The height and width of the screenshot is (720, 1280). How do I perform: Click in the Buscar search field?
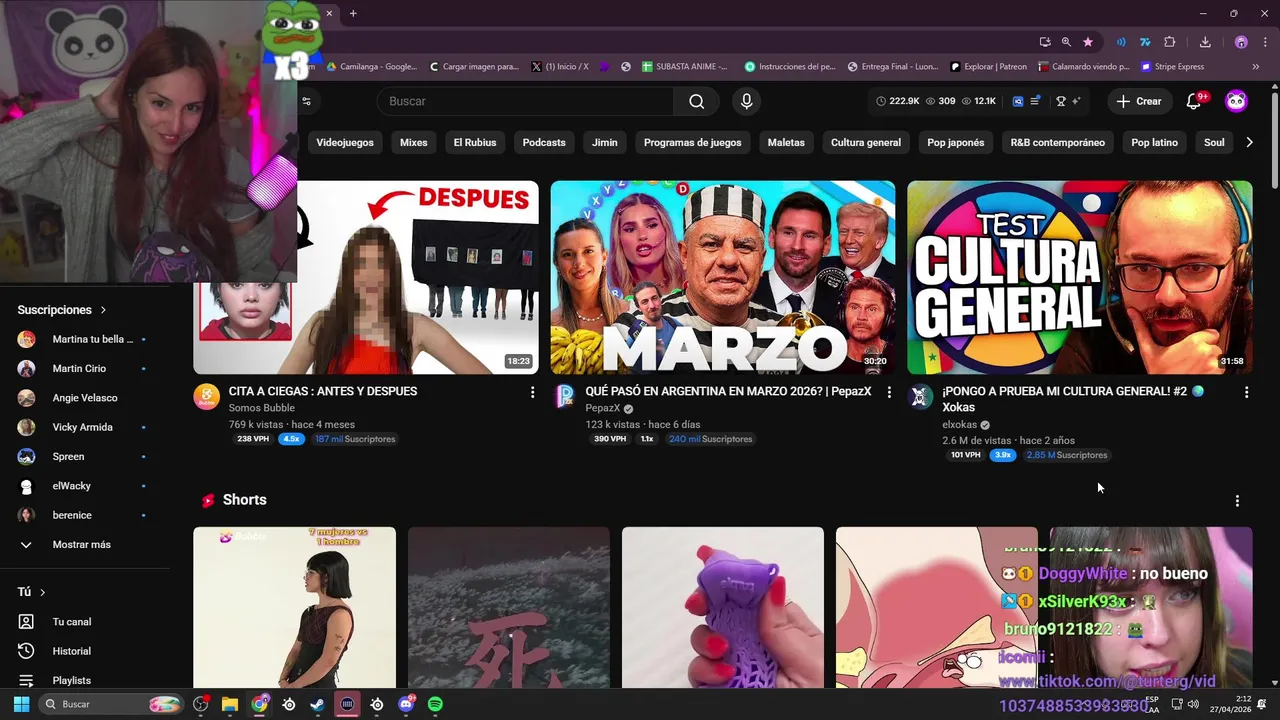(x=525, y=101)
